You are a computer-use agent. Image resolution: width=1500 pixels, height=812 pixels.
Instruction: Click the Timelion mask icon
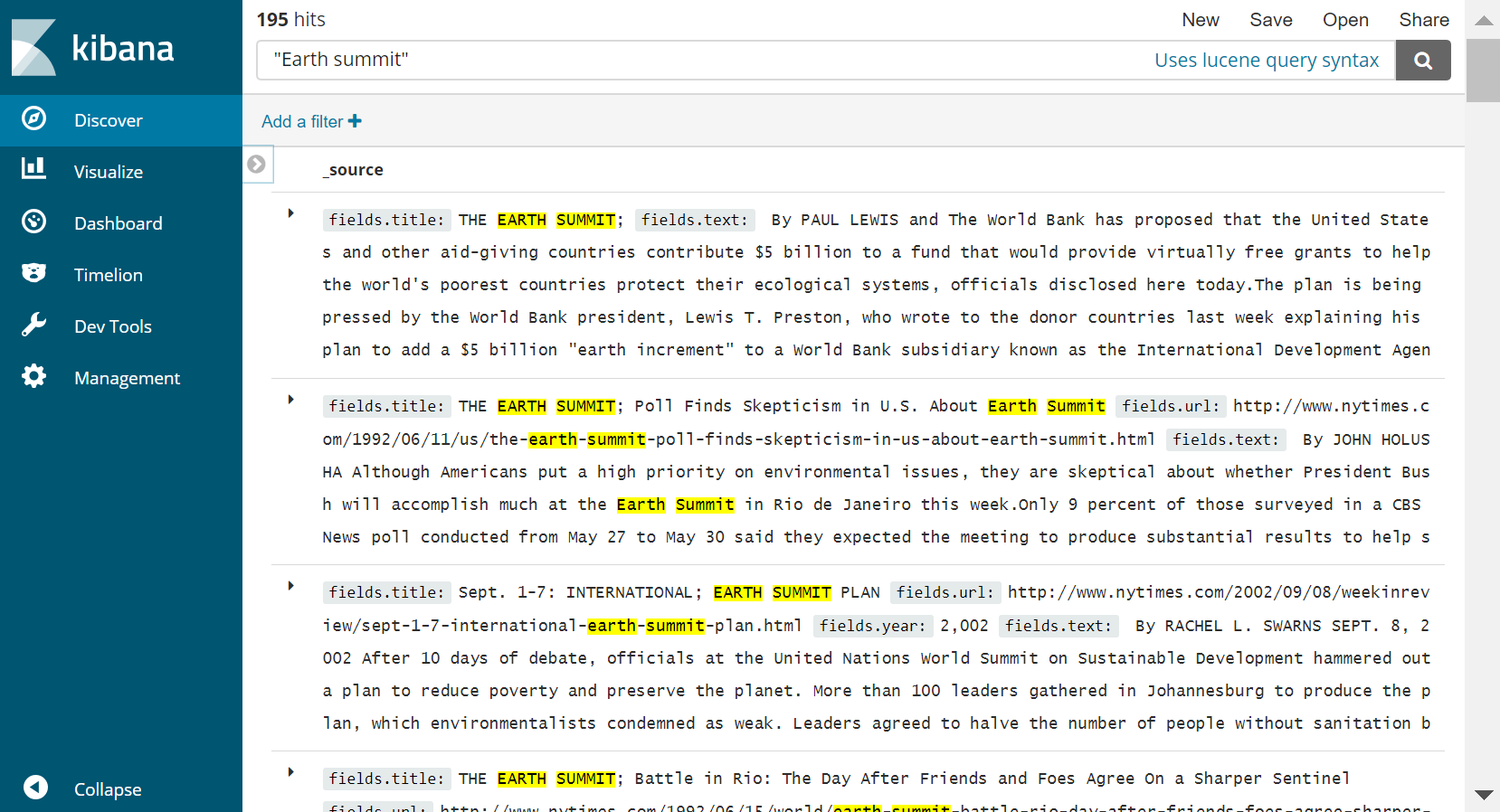(34, 273)
